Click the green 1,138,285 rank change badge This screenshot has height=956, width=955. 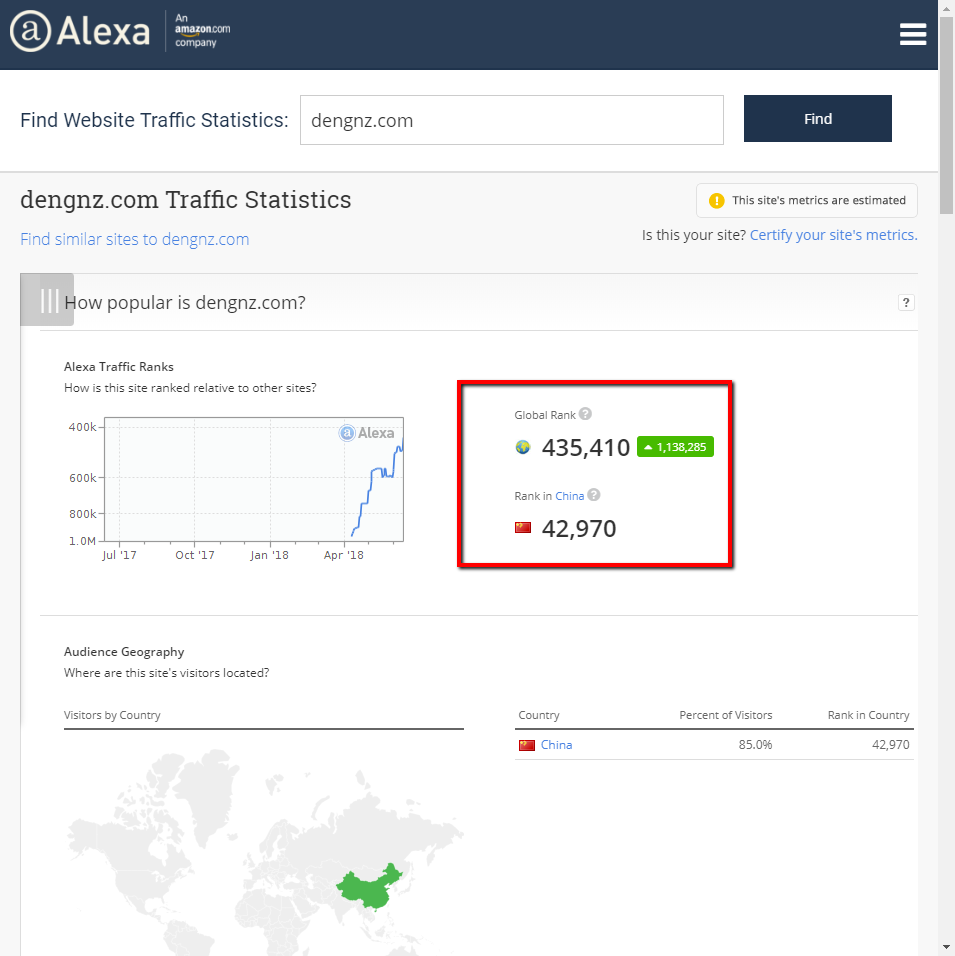pos(675,447)
